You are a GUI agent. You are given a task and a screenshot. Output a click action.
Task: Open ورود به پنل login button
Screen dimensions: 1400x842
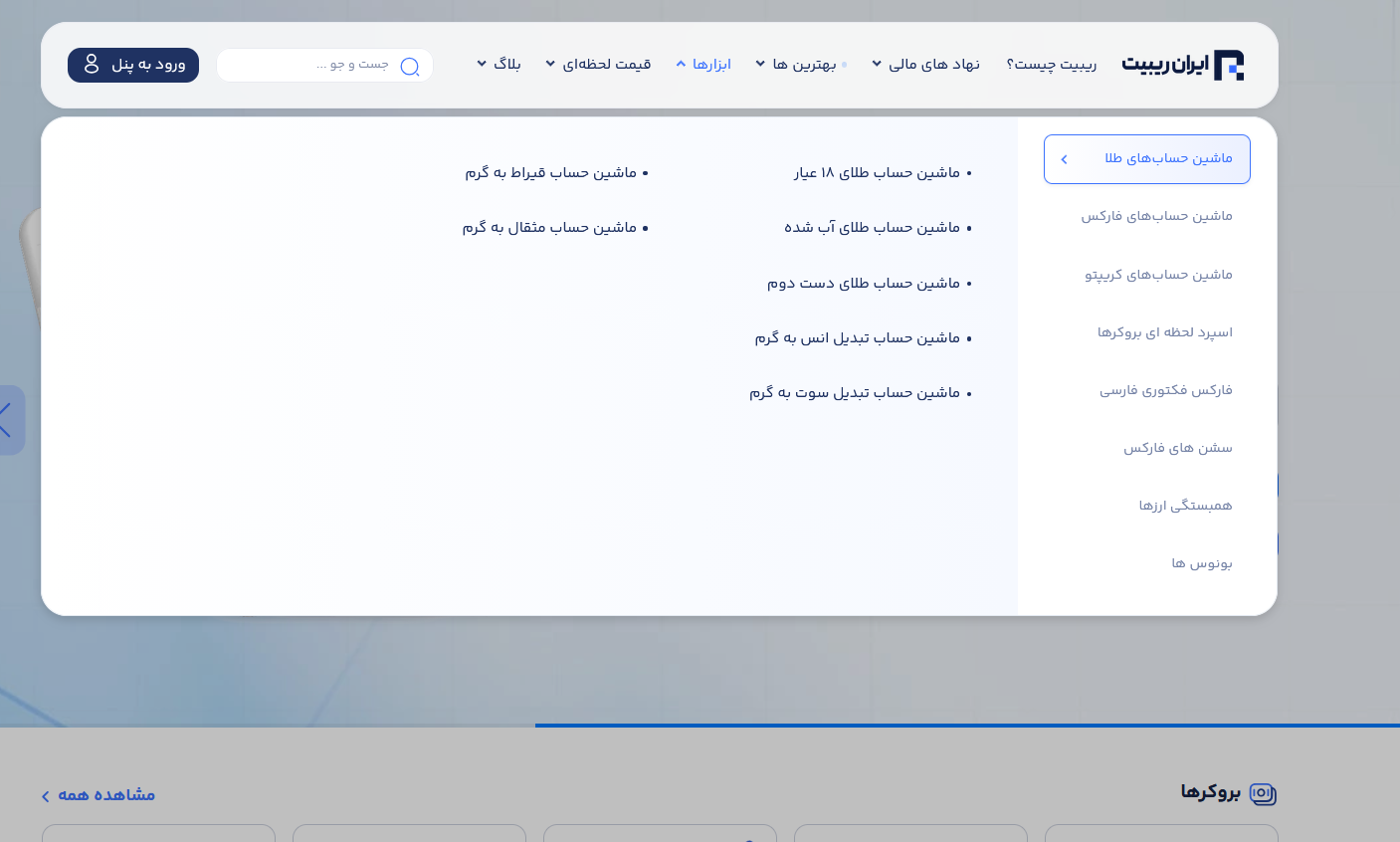[x=133, y=65]
